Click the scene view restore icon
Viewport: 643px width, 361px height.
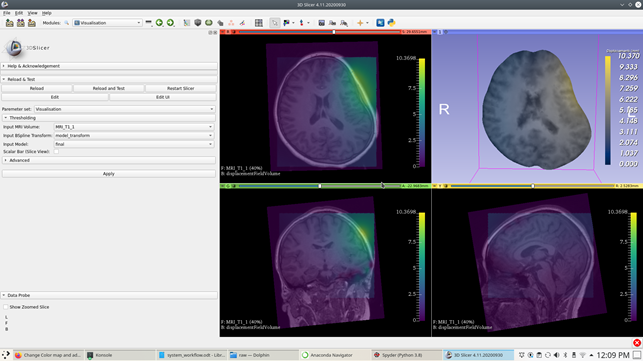coord(344,23)
